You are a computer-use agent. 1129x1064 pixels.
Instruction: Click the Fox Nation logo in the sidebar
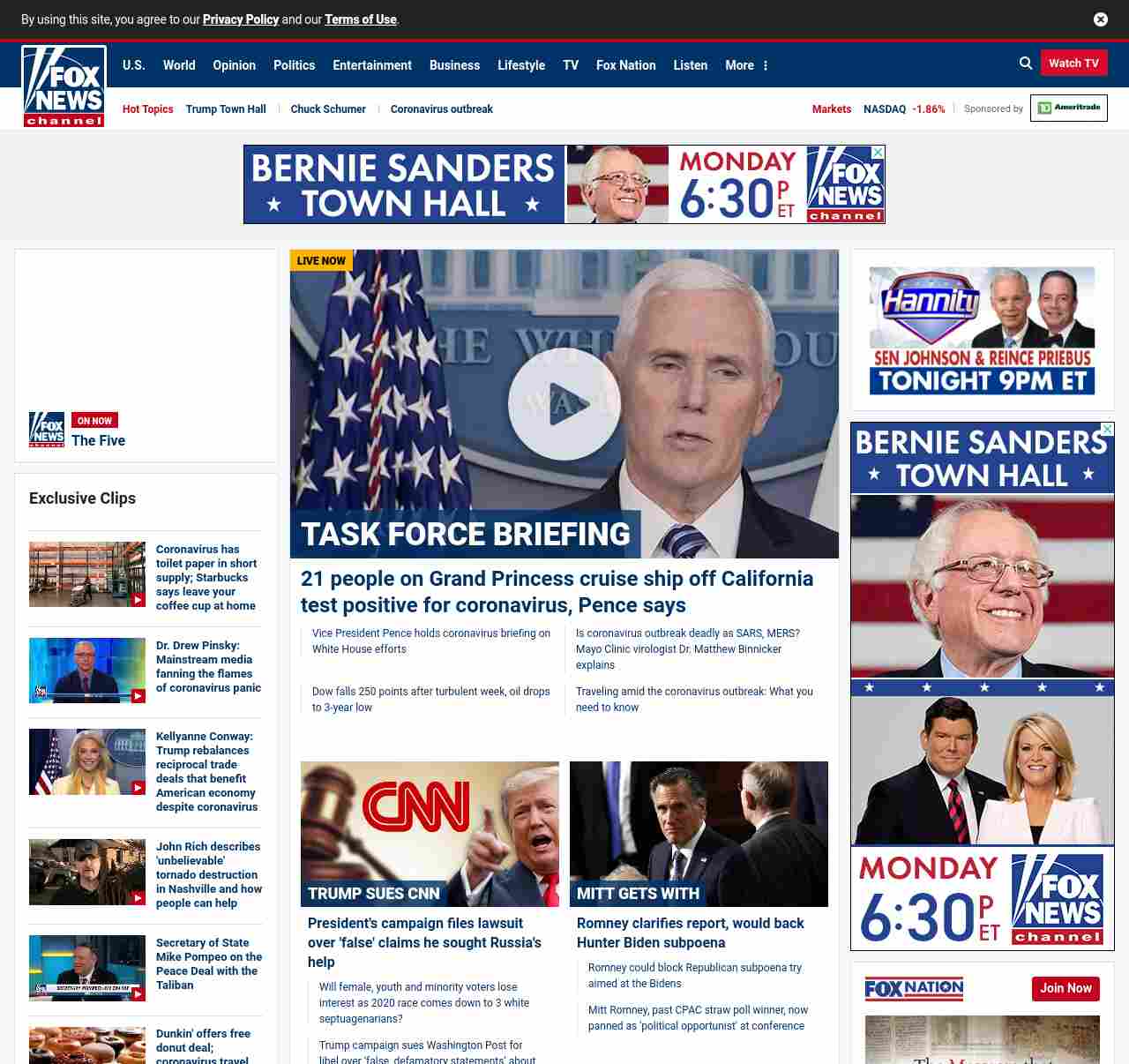914,988
